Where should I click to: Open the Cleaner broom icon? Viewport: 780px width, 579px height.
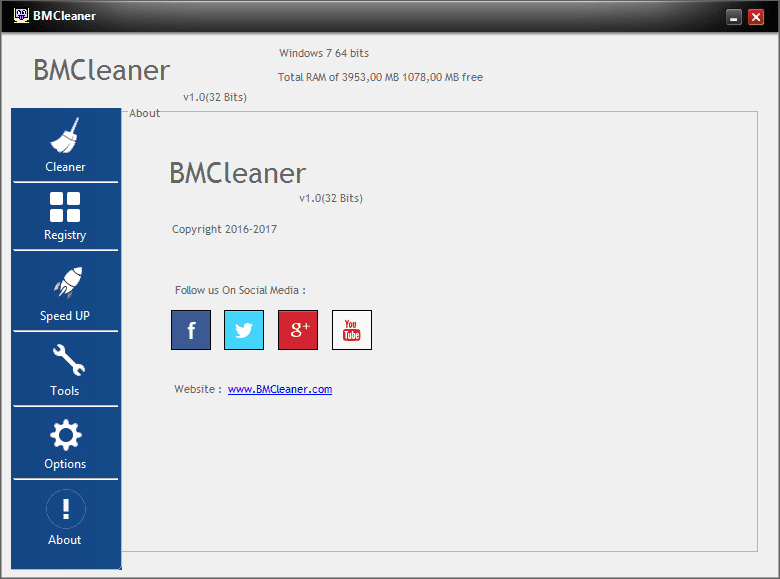pyautogui.click(x=65, y=135)
